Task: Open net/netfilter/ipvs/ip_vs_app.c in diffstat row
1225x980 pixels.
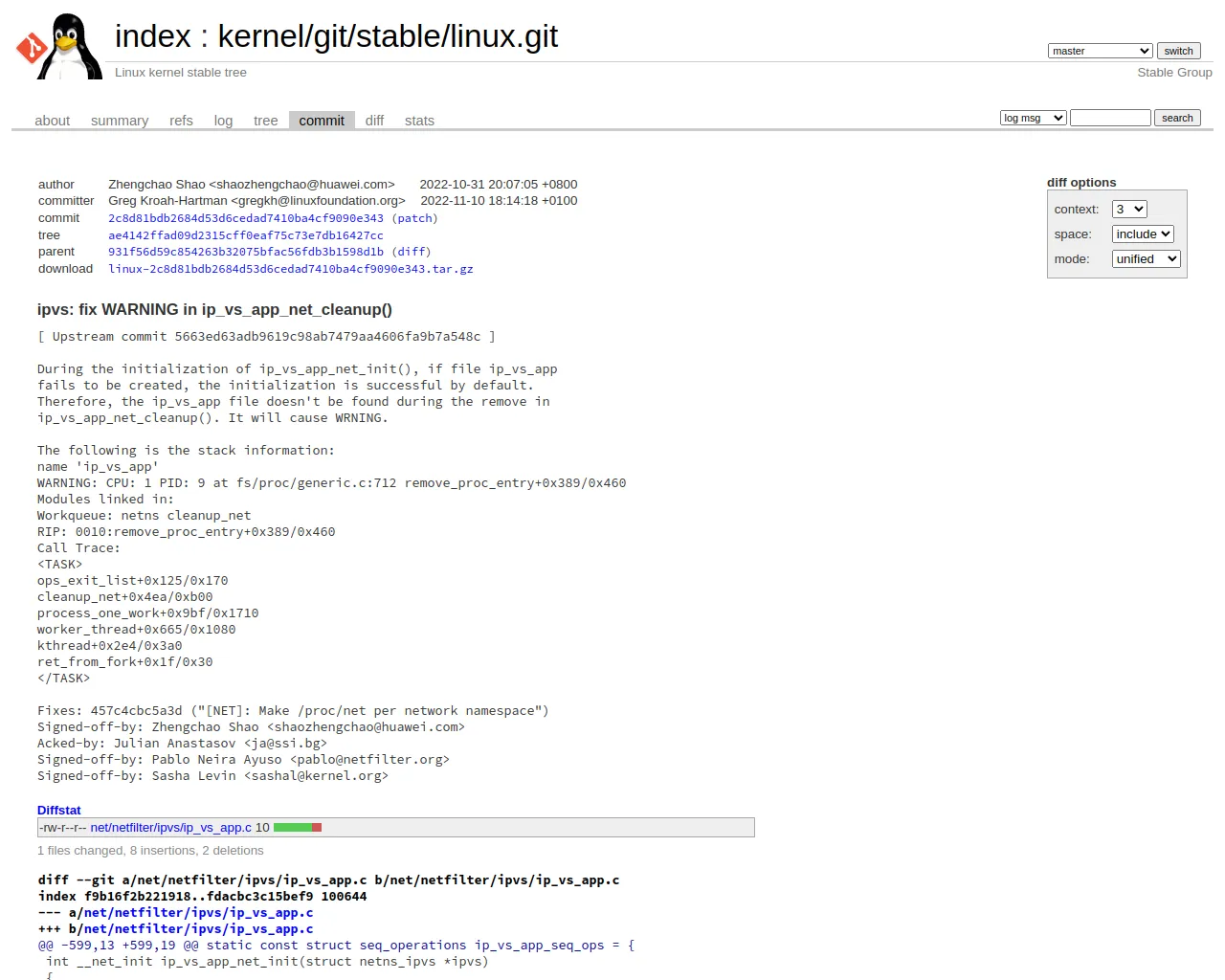Action: [171, 827]
